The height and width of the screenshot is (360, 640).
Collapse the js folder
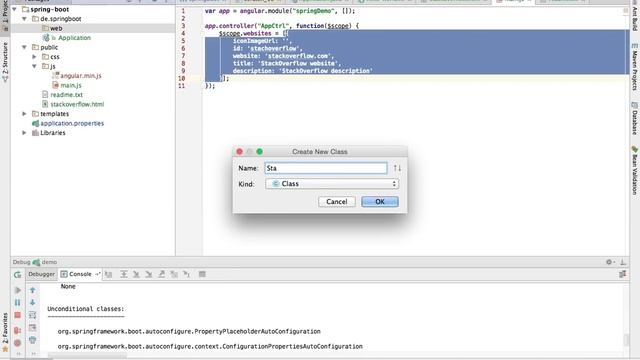tap(34, 66)
